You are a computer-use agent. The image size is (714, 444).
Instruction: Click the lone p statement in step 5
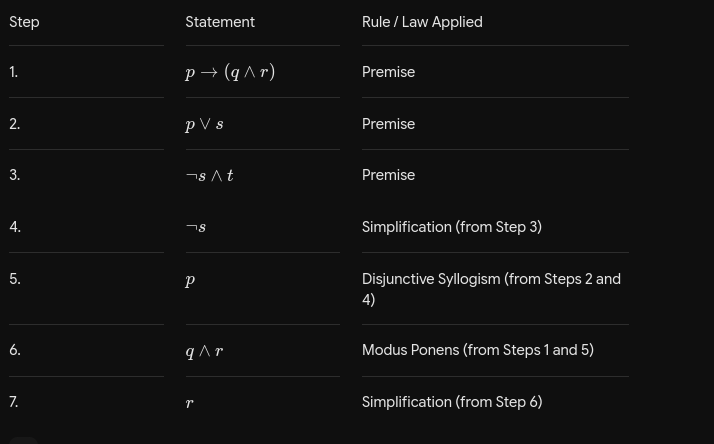click(190, 280)
